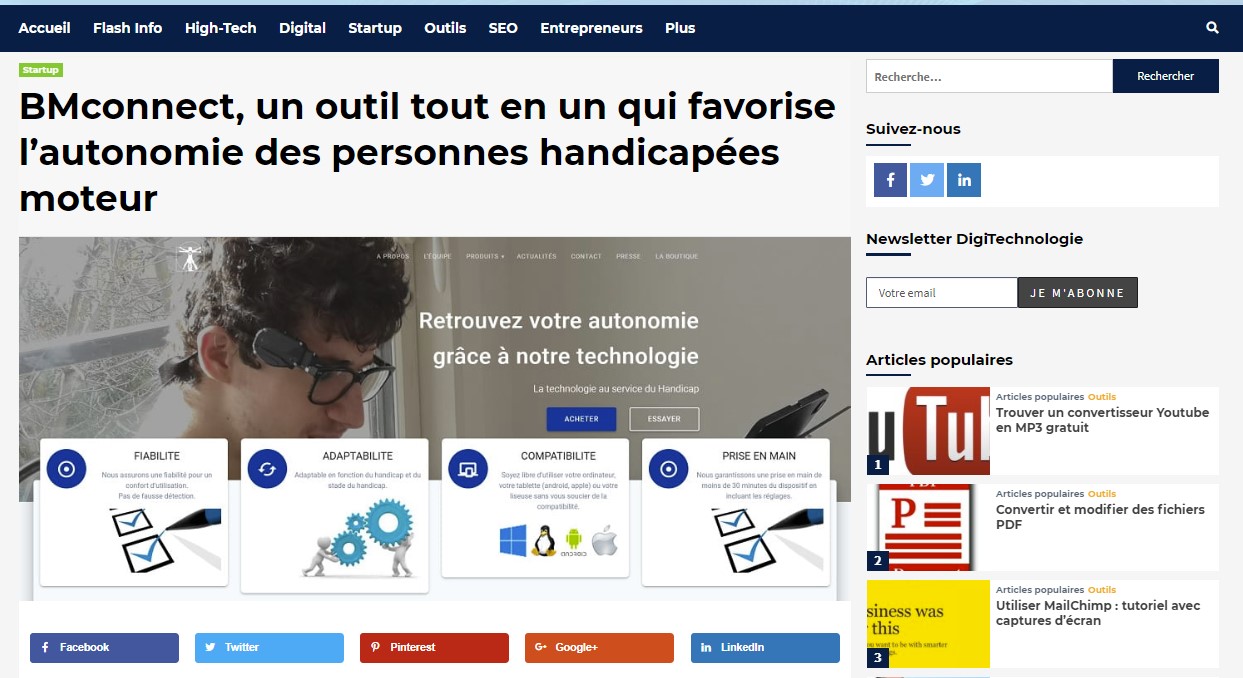Image resolution: width=1243 pixels, height=678 pixels.
Task: Share the article via the Twitter button
Action: click(269, 648)
